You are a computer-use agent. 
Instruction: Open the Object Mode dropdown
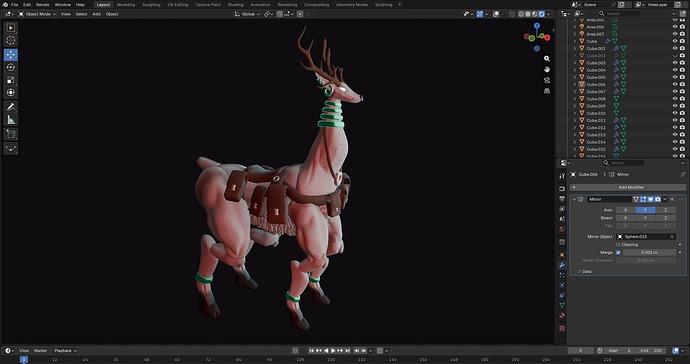[37, 14]
